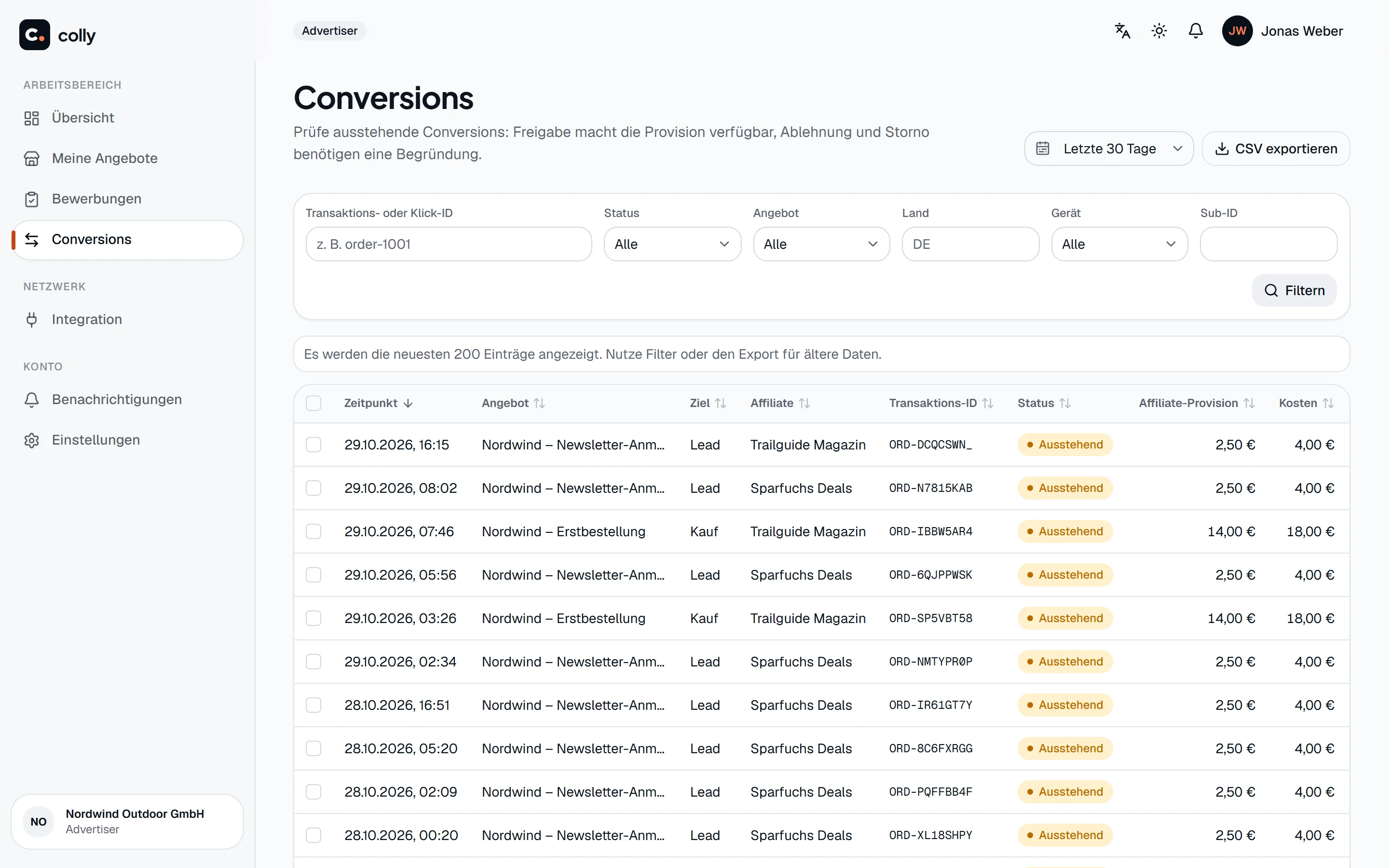Open Jonas Weber profile name
This screenshot has width=1389, height=868.
click(1302, 31)
